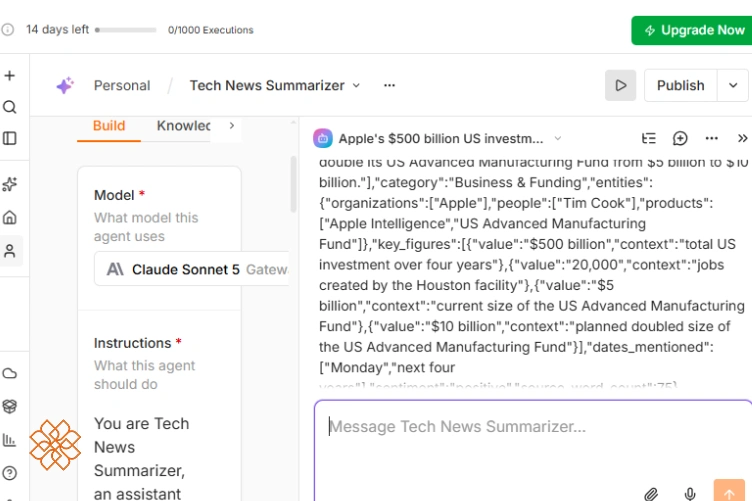Open the Publish options dropdown arrow
The height and width of the screenshot is (501, 752).
[x=733, y=85]
